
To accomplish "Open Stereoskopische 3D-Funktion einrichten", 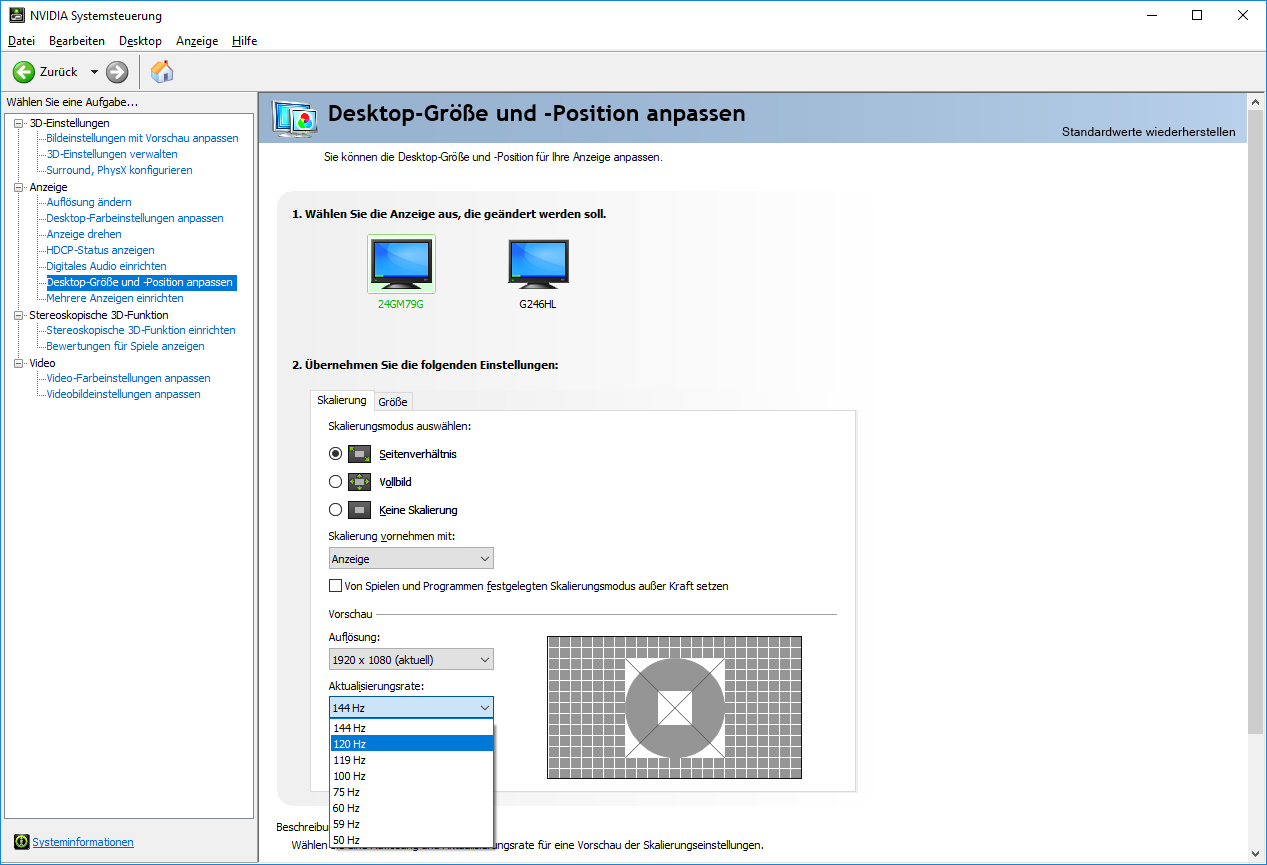I will pyautogui.click(x=141, y=330).
